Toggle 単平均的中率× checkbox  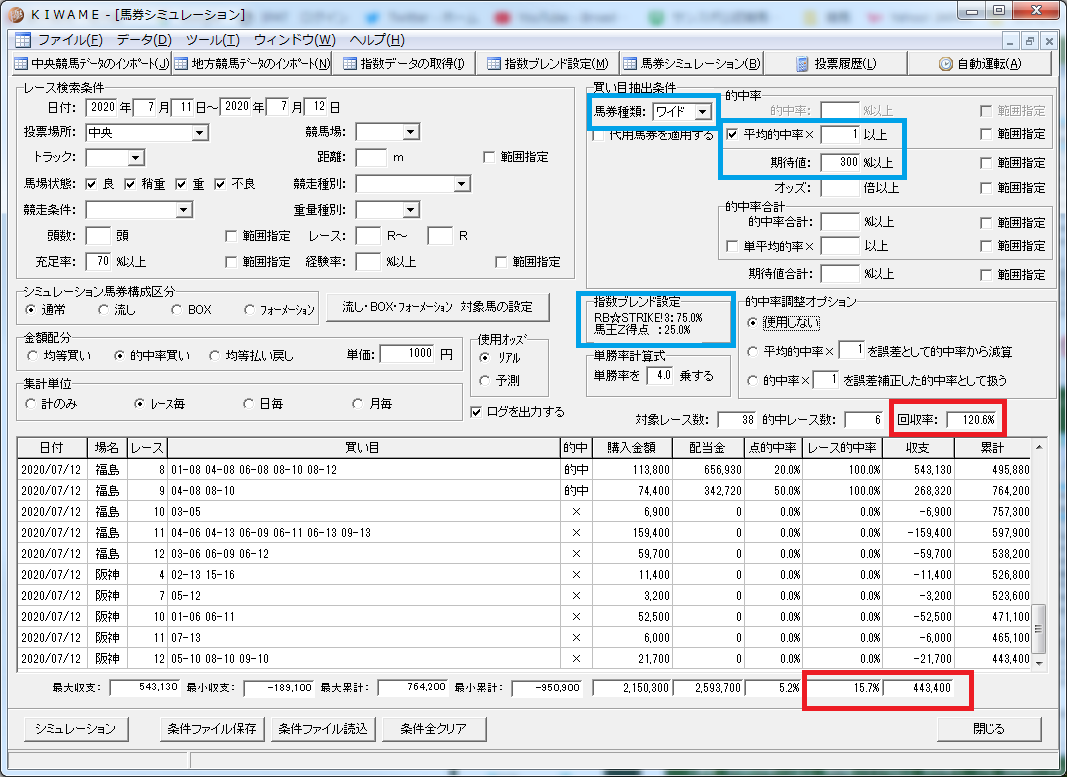[732, 246]
